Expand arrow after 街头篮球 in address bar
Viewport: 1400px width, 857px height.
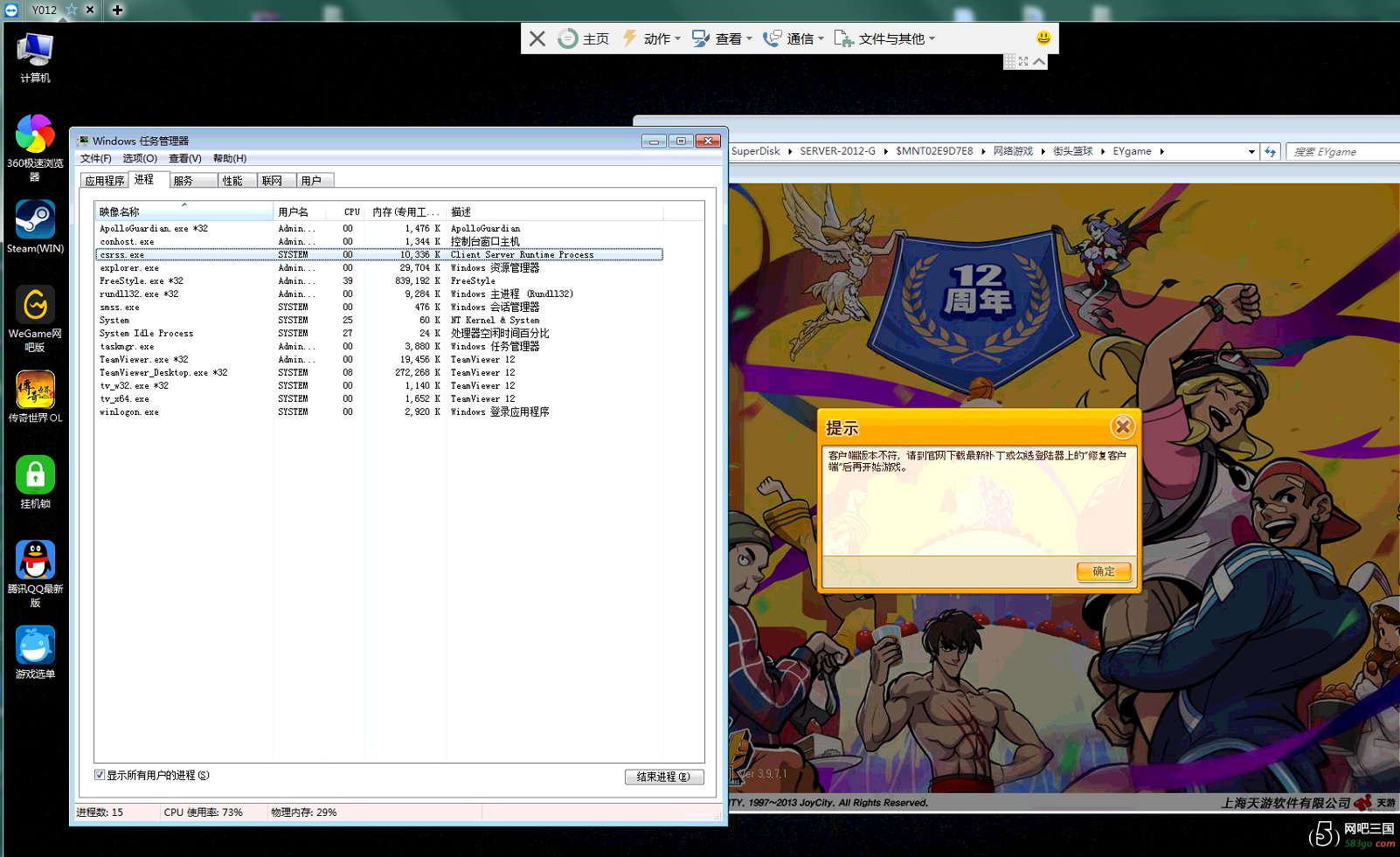click(1103, 151)
